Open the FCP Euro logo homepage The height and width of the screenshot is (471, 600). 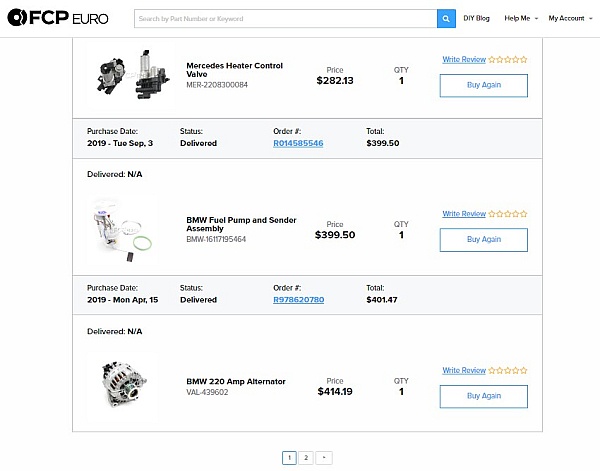click(x=58, y=18)
